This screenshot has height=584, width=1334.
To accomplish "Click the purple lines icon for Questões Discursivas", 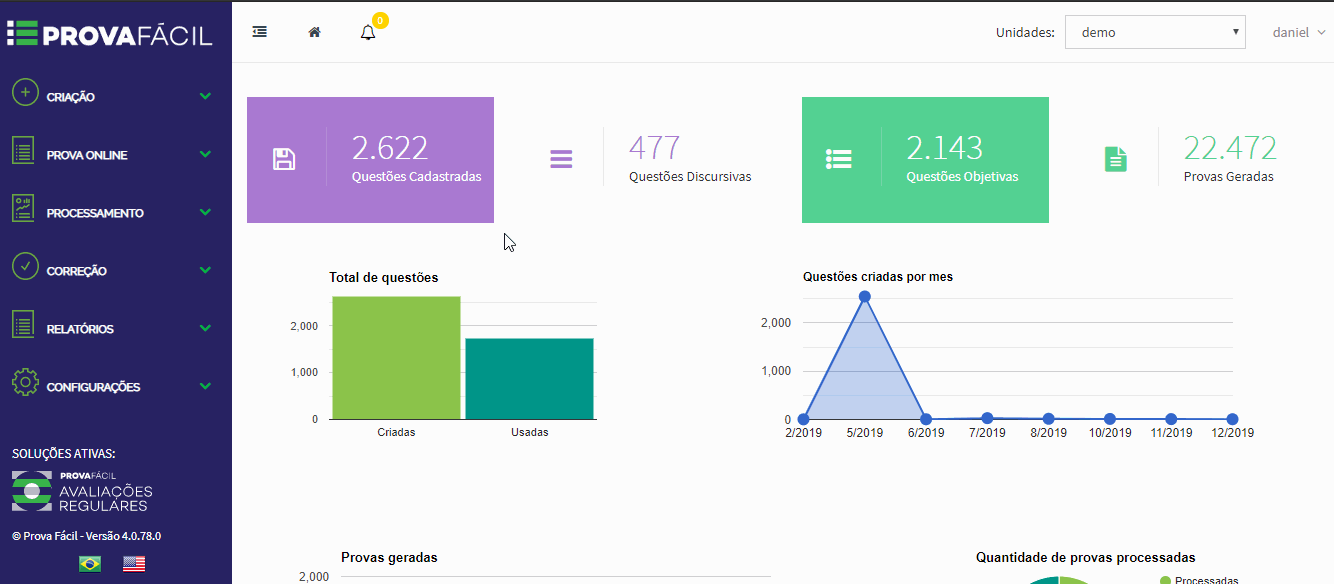I will coord(561,159).
